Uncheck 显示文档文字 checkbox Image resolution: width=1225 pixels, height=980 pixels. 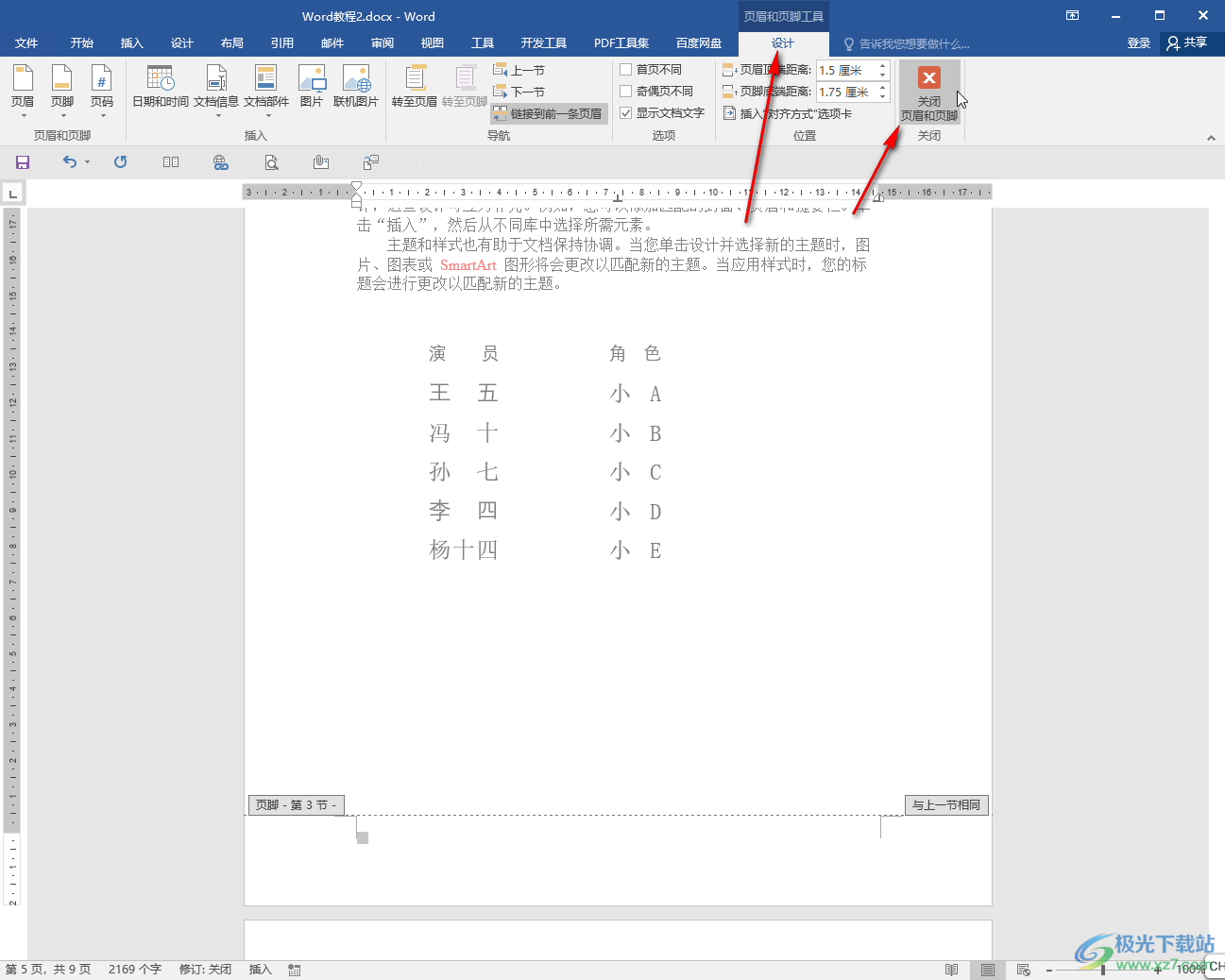pos(626,113)
